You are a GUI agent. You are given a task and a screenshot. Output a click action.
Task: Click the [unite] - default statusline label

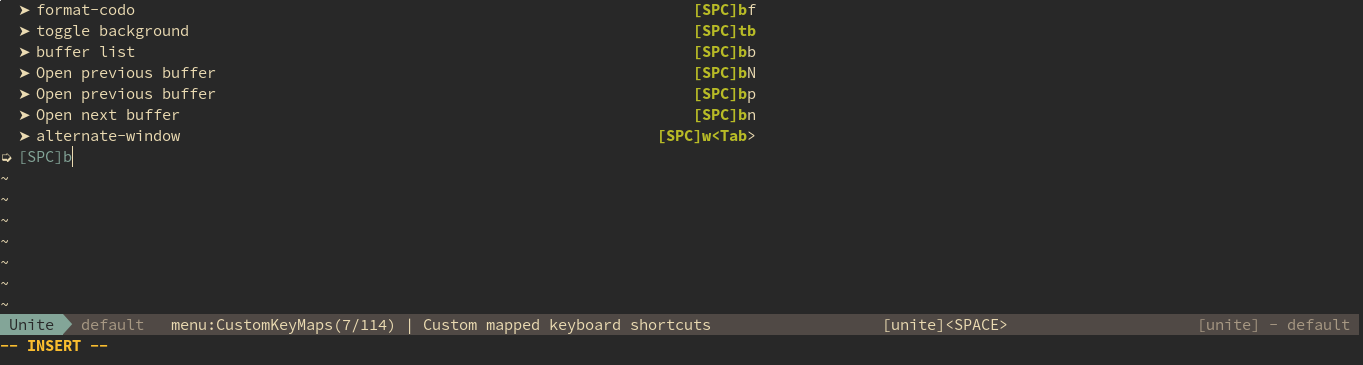[x=1274, y=325]
